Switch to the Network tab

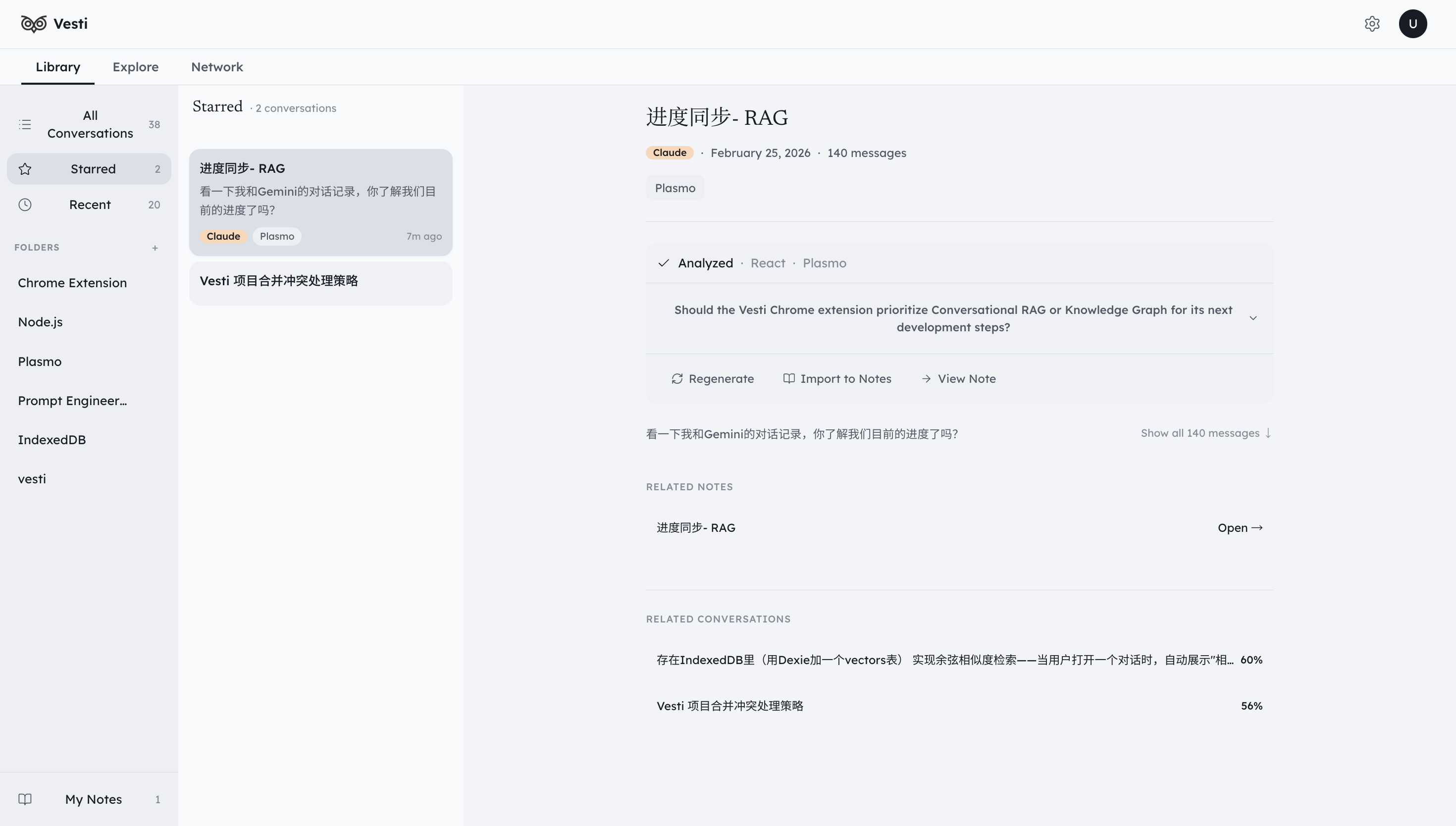217,67
